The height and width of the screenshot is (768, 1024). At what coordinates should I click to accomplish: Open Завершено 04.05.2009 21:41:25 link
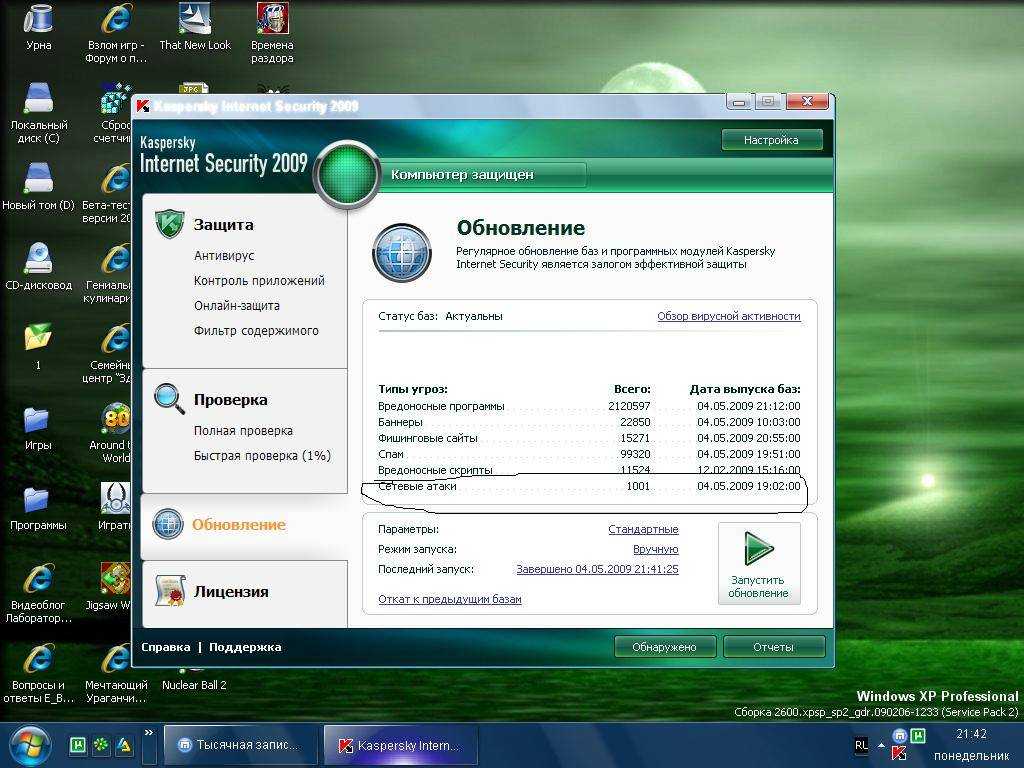(598, 569)
